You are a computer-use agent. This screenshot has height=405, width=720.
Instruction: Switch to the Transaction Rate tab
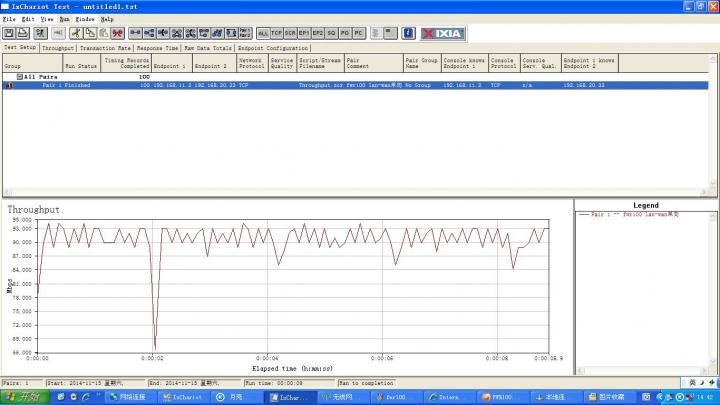[105, 48]
